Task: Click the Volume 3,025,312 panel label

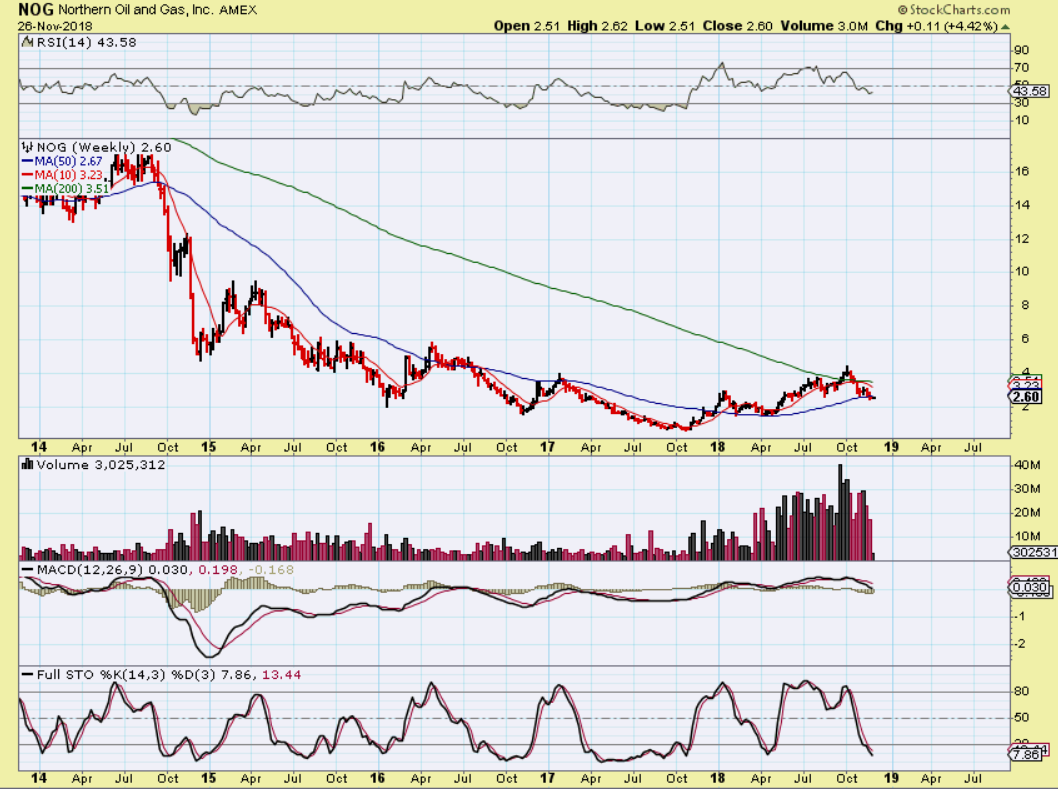Action: click(101, 465)
